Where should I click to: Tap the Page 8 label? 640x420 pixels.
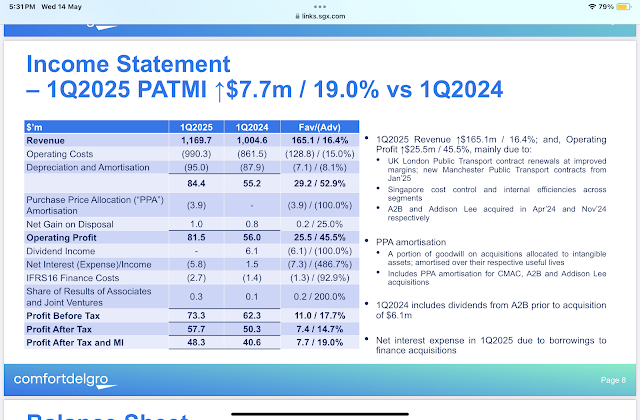(x=613, y=380)
